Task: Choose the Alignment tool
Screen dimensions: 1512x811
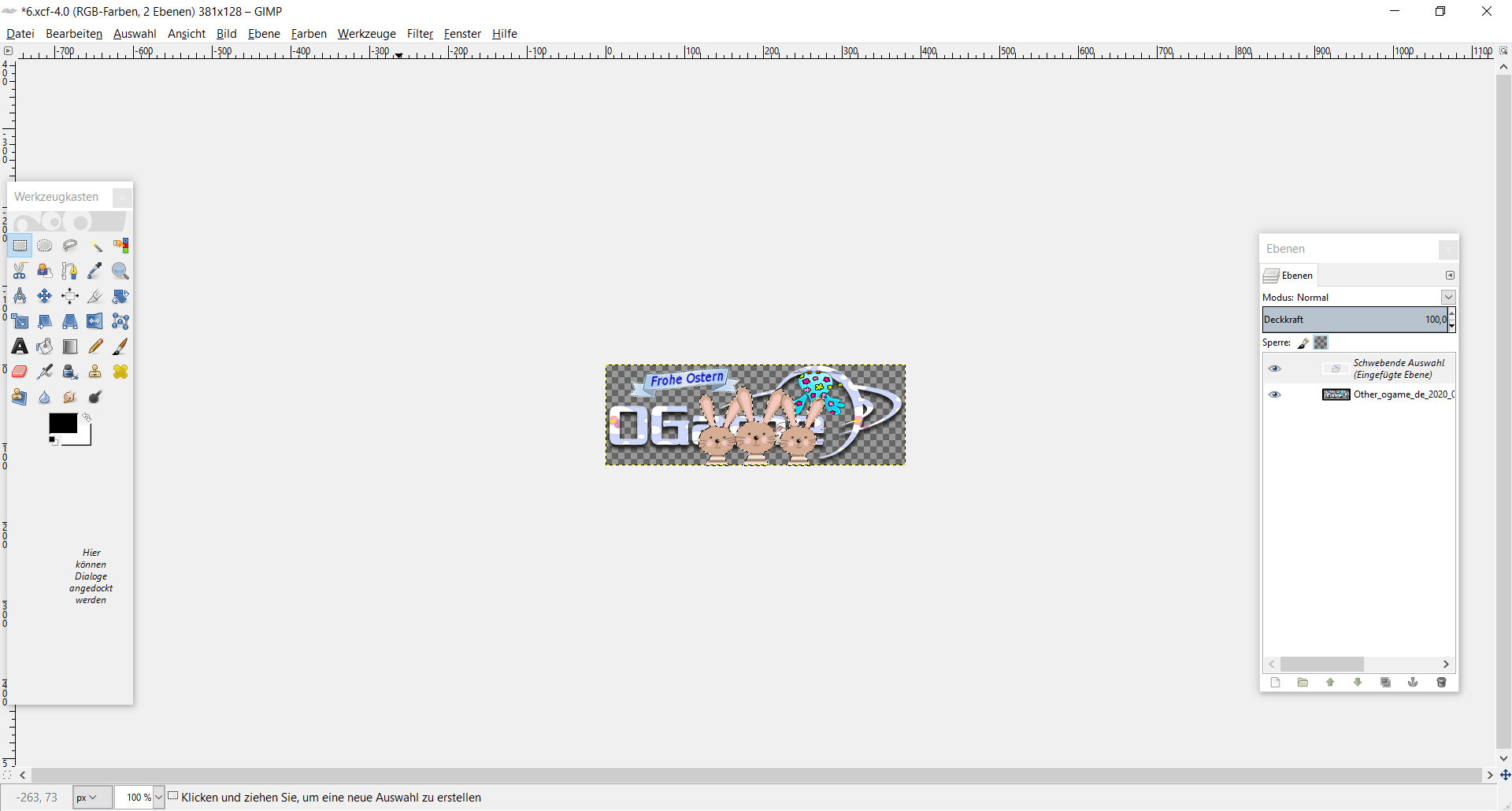Action: point(70,296)
